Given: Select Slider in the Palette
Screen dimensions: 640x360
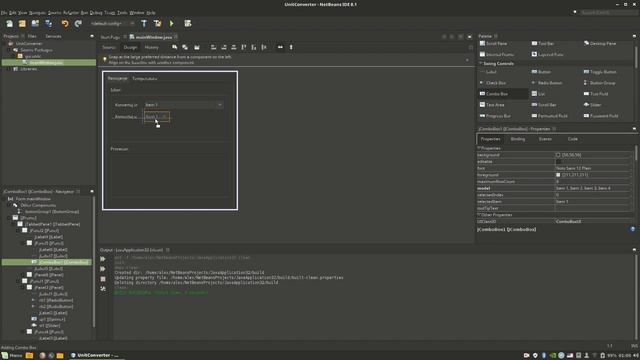Looking at the screenshot, I should (x=592, y=105).
